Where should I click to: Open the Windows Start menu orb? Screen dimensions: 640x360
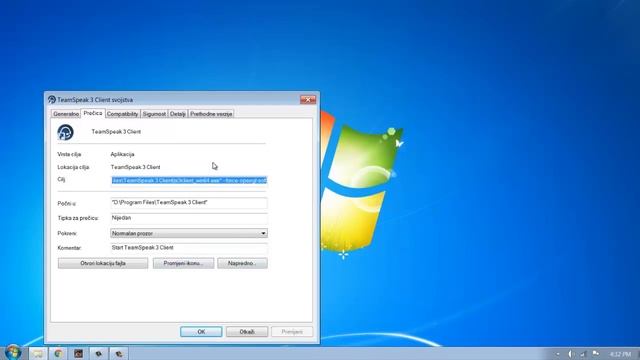pos(13,352)
